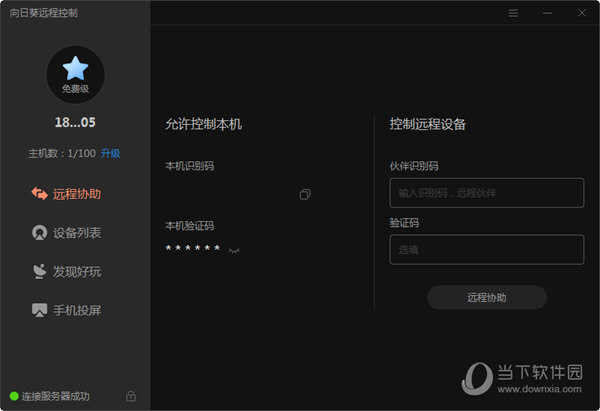Click the free-tier star avatar
Screen dimensions: 600x411
[x=75, y=75]
